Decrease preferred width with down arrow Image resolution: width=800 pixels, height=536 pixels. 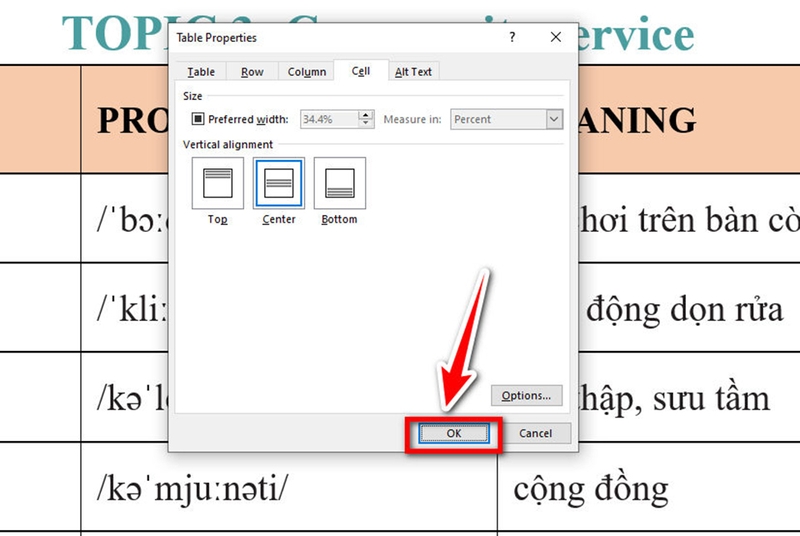click(366, 124)
